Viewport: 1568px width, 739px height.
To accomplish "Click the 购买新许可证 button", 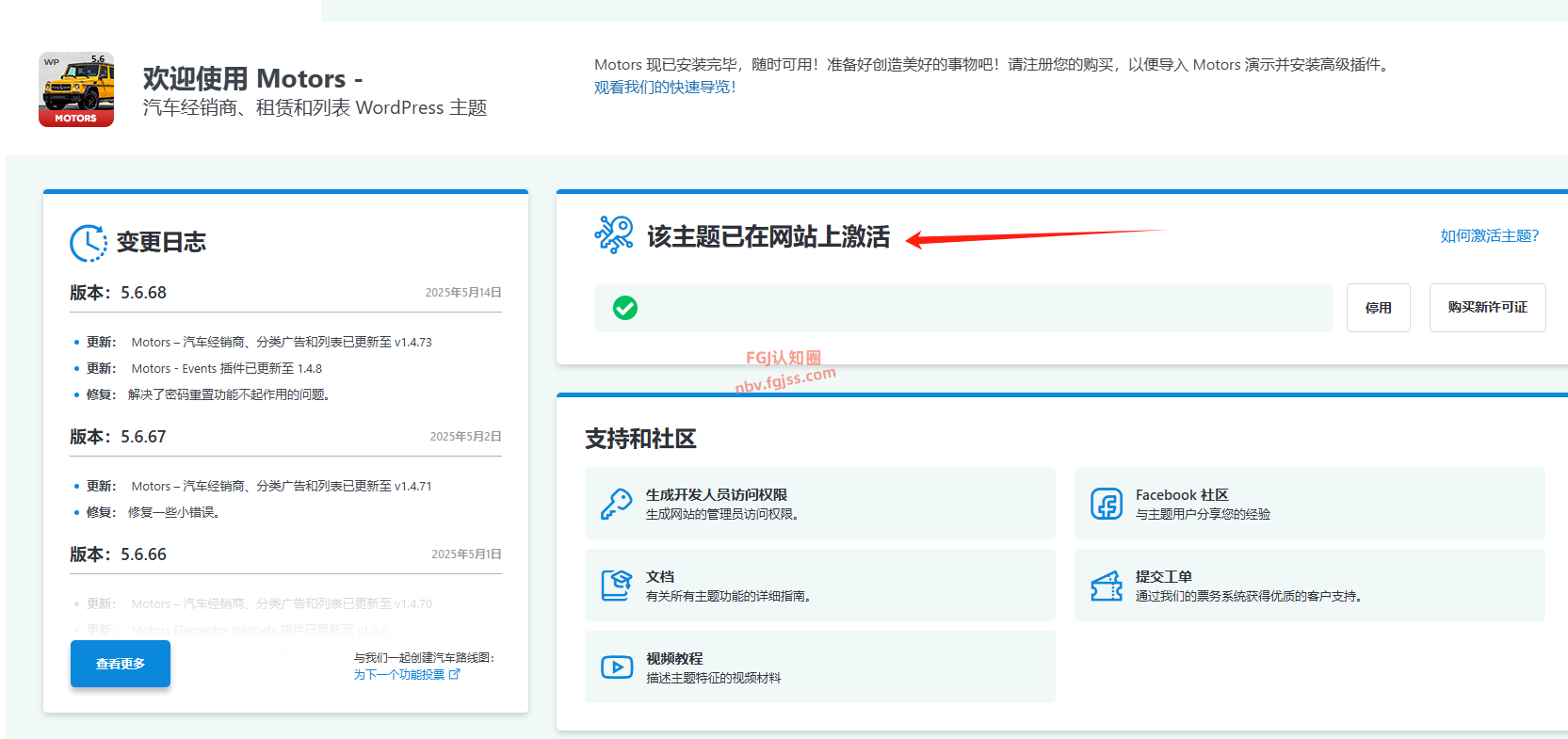I will click(1488, 308).
